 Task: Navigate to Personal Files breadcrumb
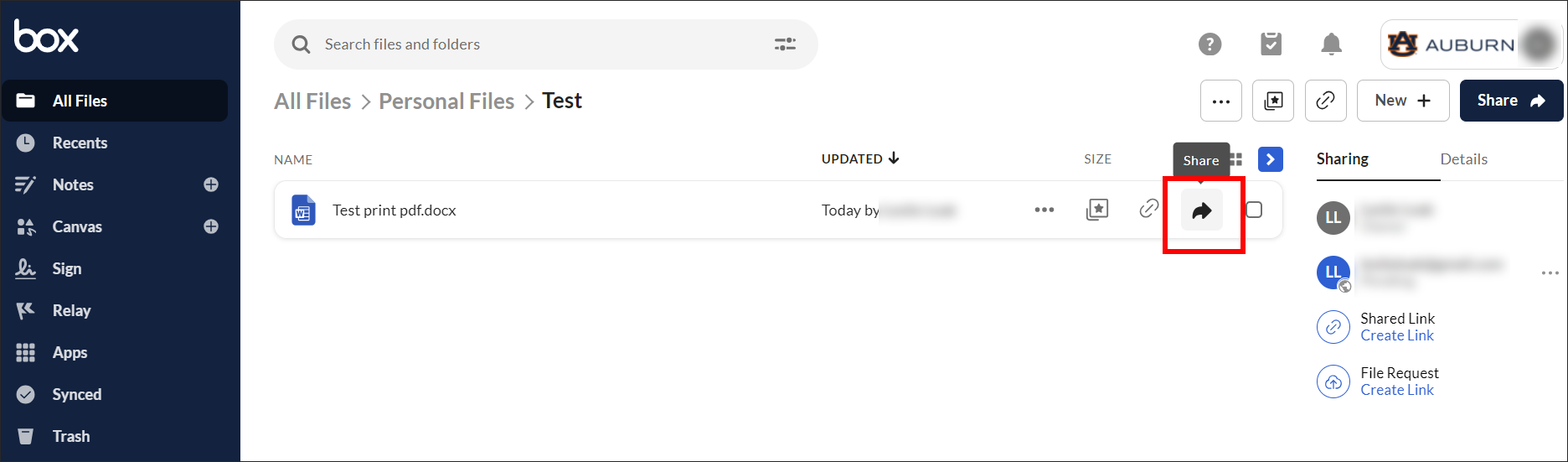point(446,101)
